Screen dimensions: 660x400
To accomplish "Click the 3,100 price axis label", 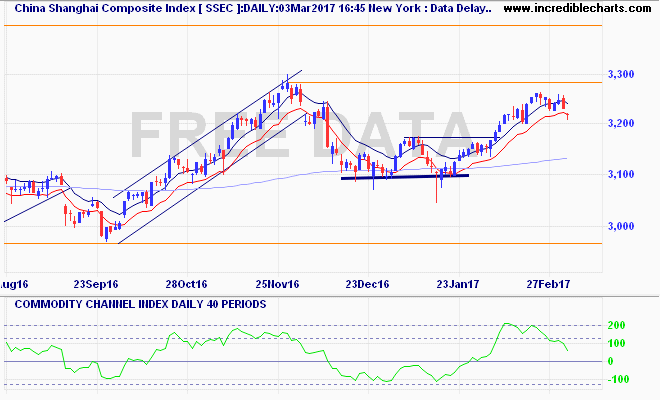I will pos(621,174).
